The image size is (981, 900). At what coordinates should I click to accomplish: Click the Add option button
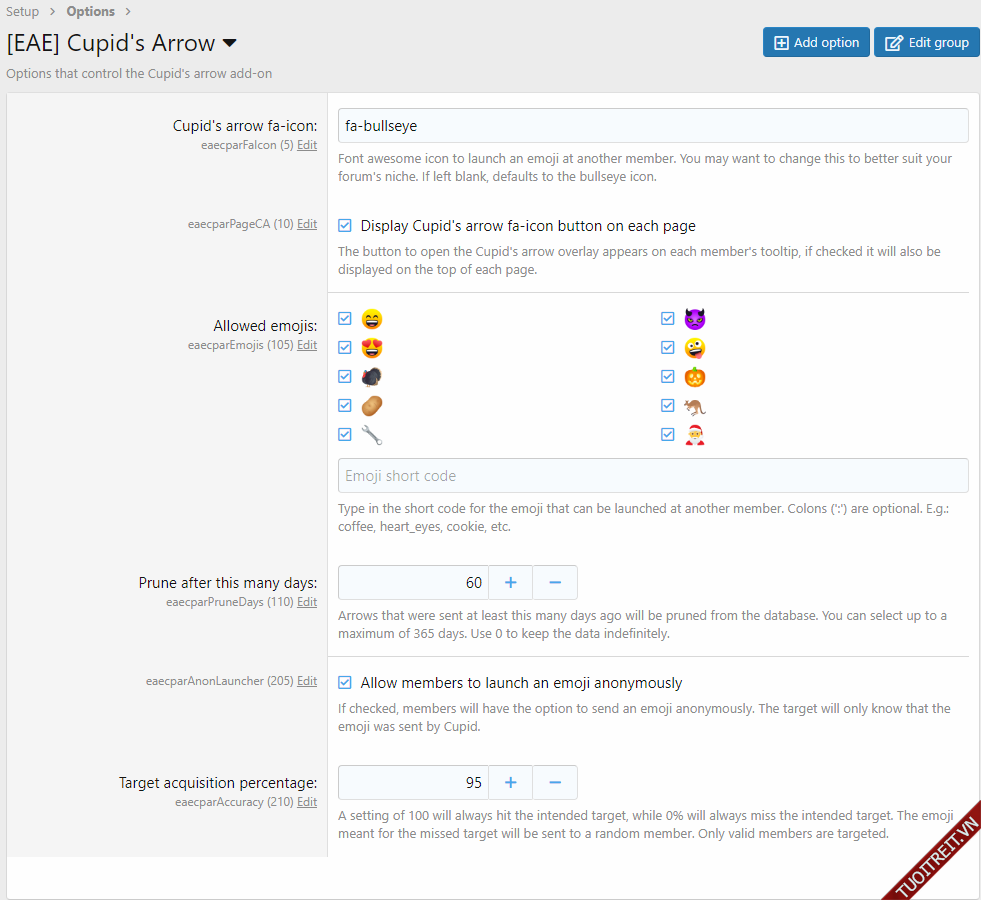pos(816,42)
